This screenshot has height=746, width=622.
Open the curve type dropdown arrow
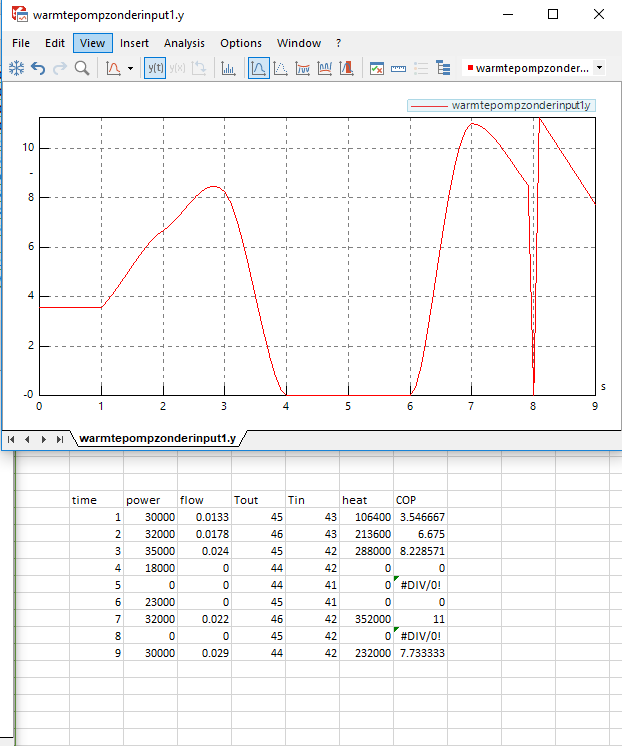pos(130,68)
